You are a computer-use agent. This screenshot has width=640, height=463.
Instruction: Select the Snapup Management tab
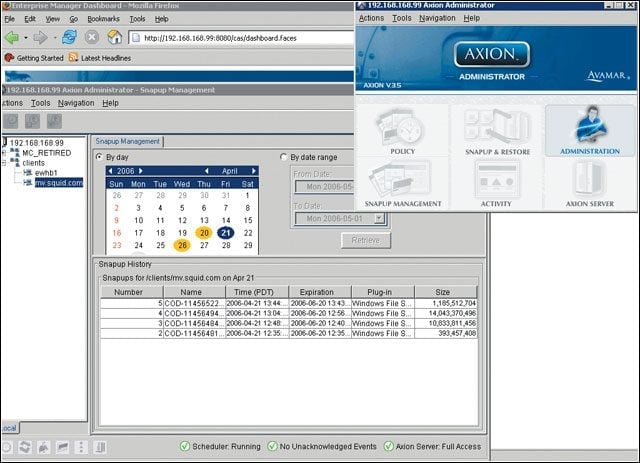pyautogui.click(x=127, y=141)
